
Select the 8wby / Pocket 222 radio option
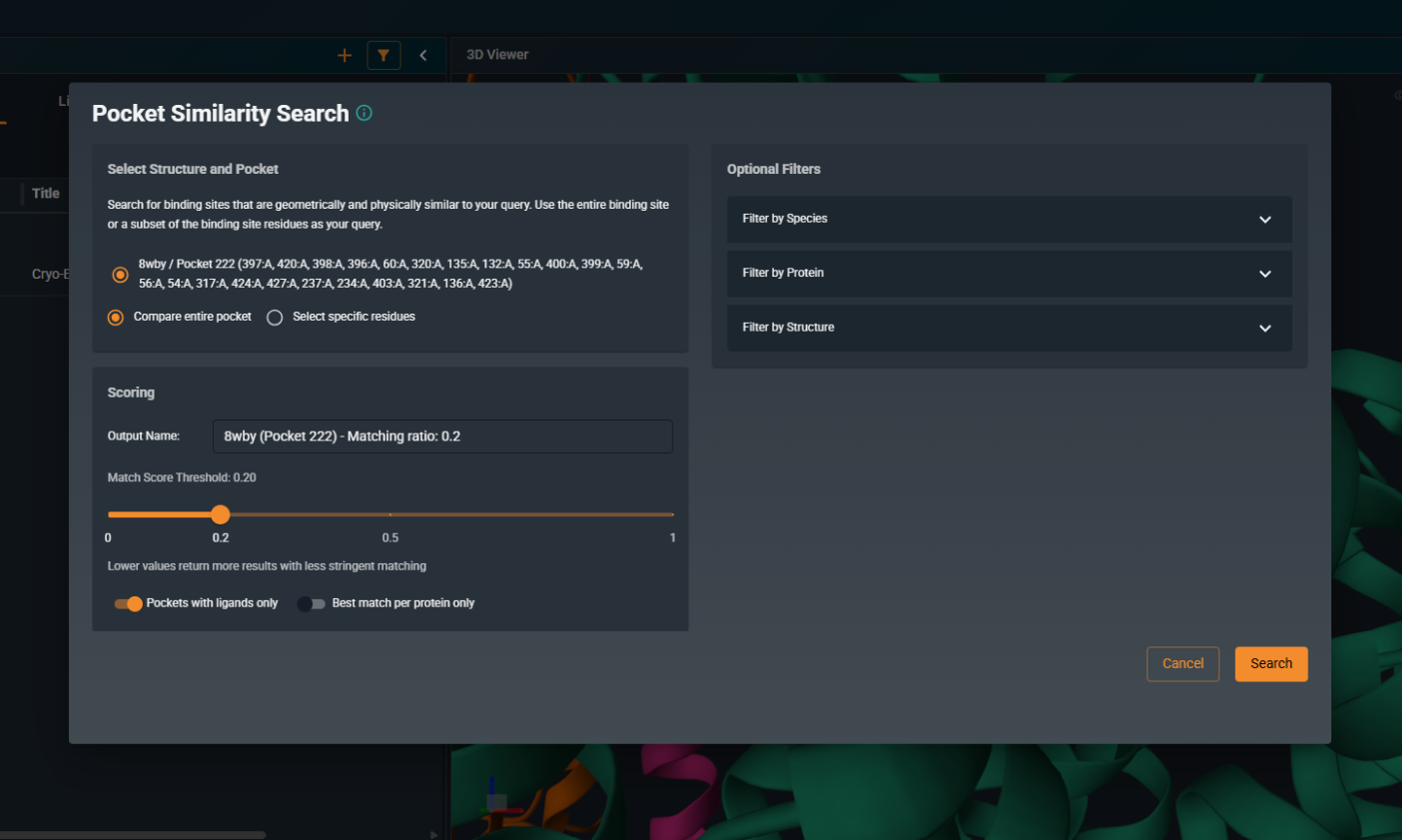point(120,274)
